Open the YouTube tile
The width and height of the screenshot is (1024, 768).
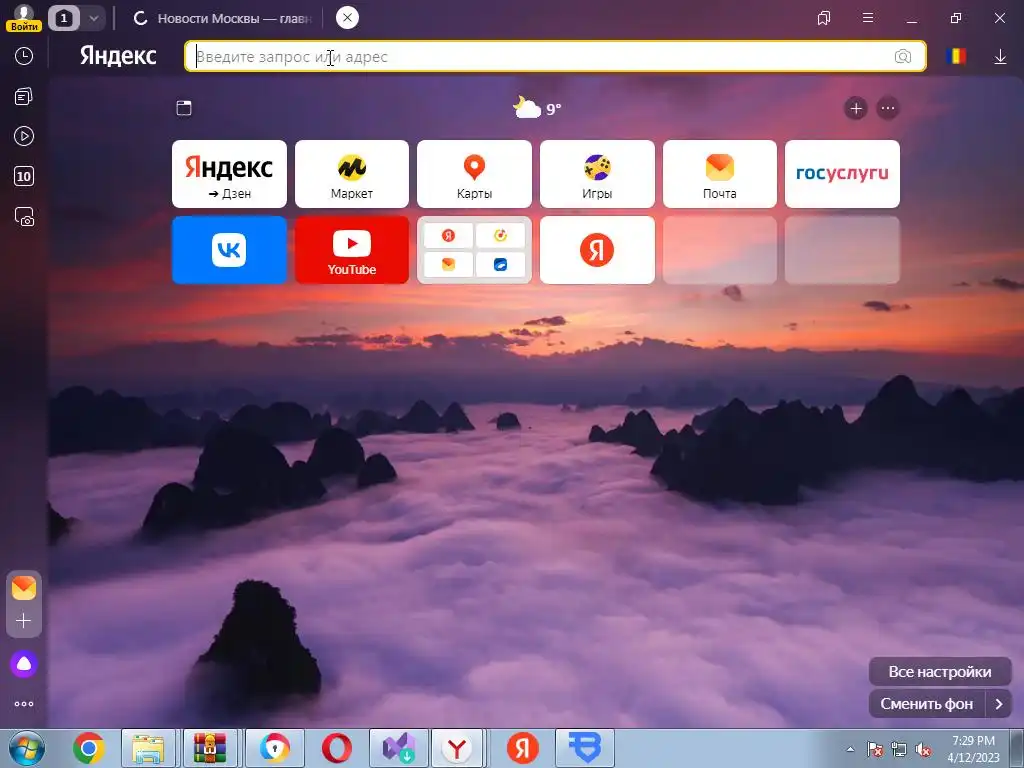(352, 250)
